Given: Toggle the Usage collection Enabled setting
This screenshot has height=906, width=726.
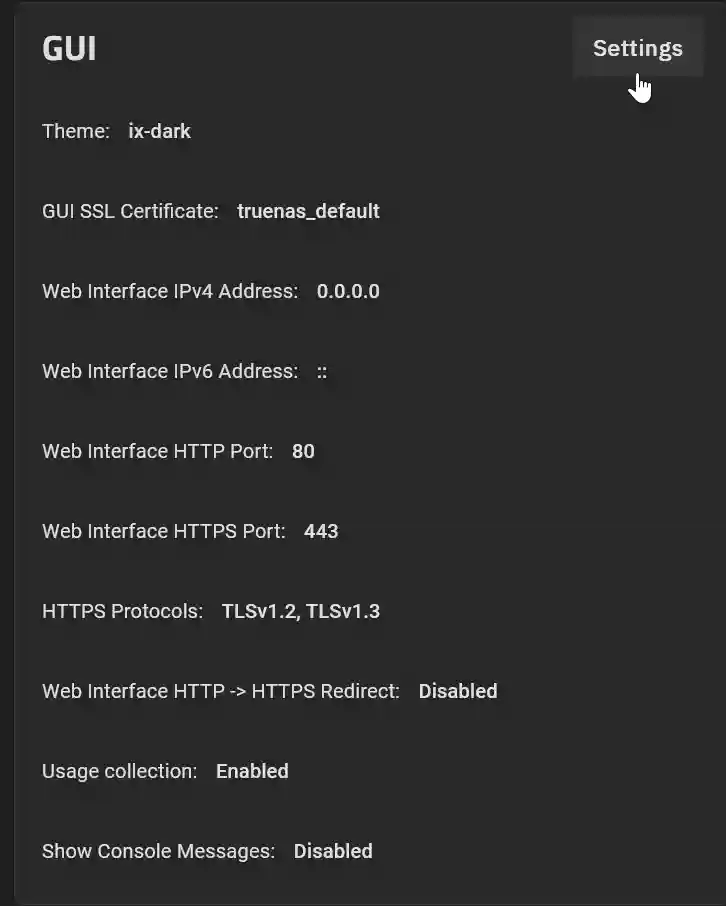Looking at the screenshot, I should pos(252,771).
